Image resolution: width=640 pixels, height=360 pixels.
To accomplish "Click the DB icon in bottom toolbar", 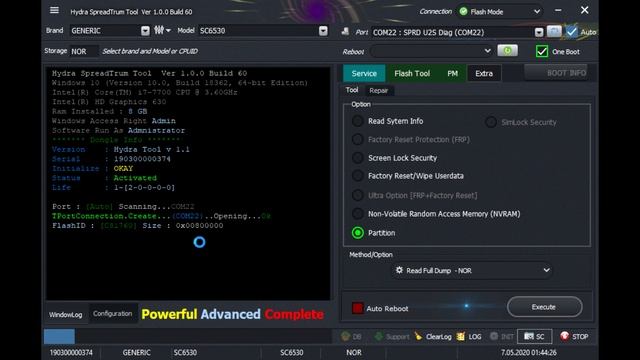I will point(351,336).
